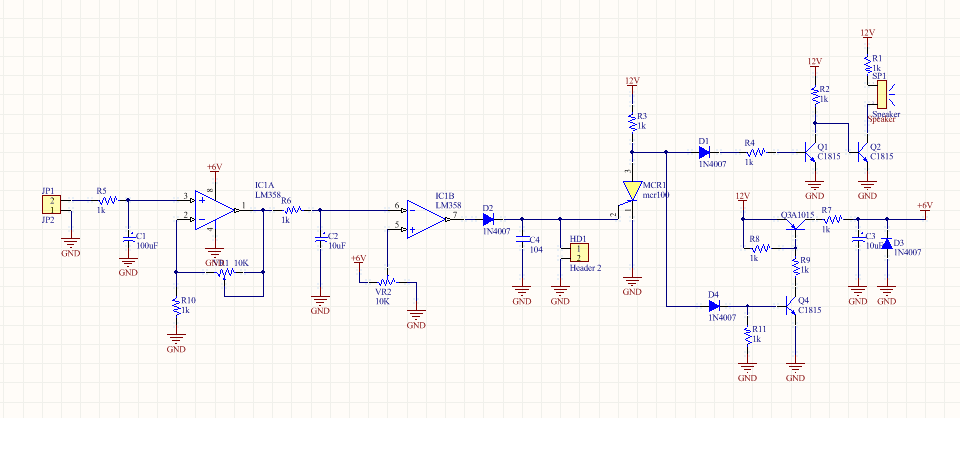Image resolution: width=960 pixels, height=460 pixels.
Task: Select resistor R1 near the speaker
Action: [866, 63]
